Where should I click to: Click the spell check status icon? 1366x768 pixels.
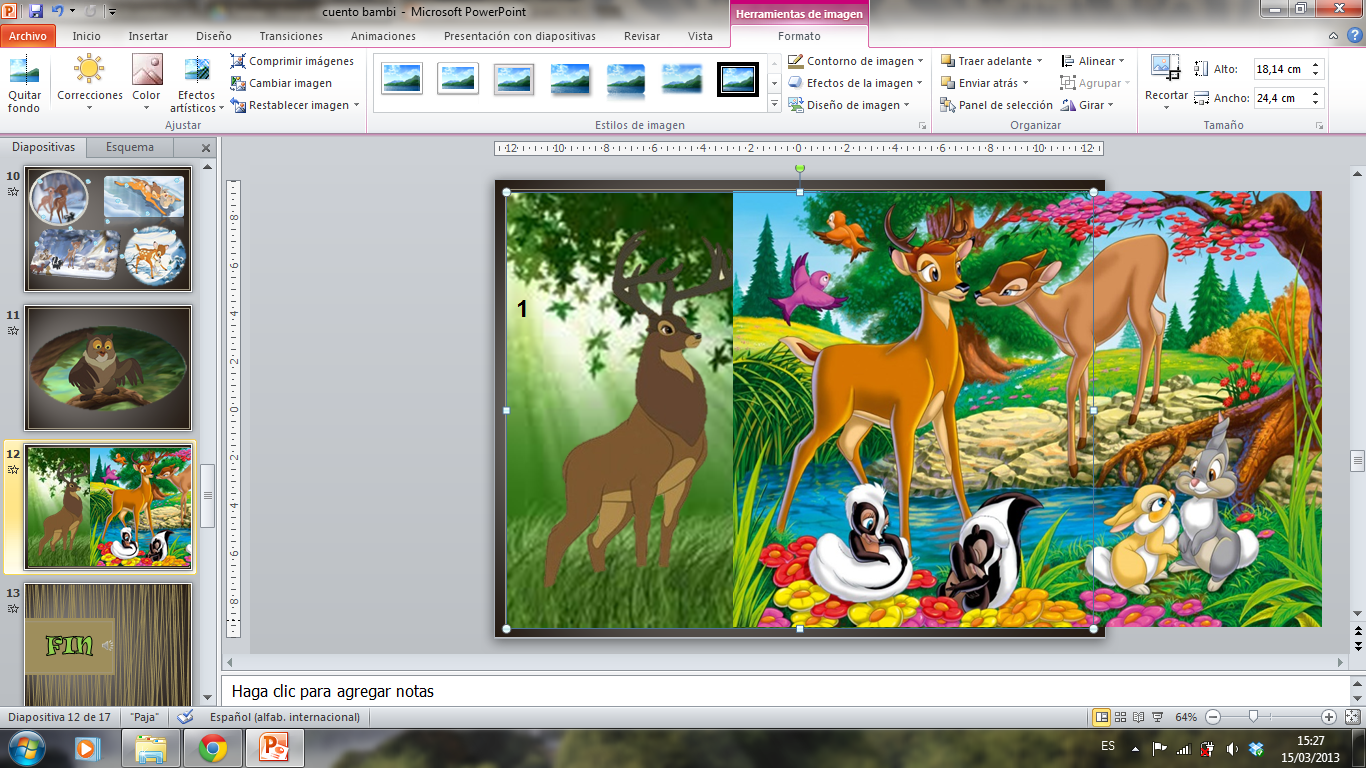(186, 717)
